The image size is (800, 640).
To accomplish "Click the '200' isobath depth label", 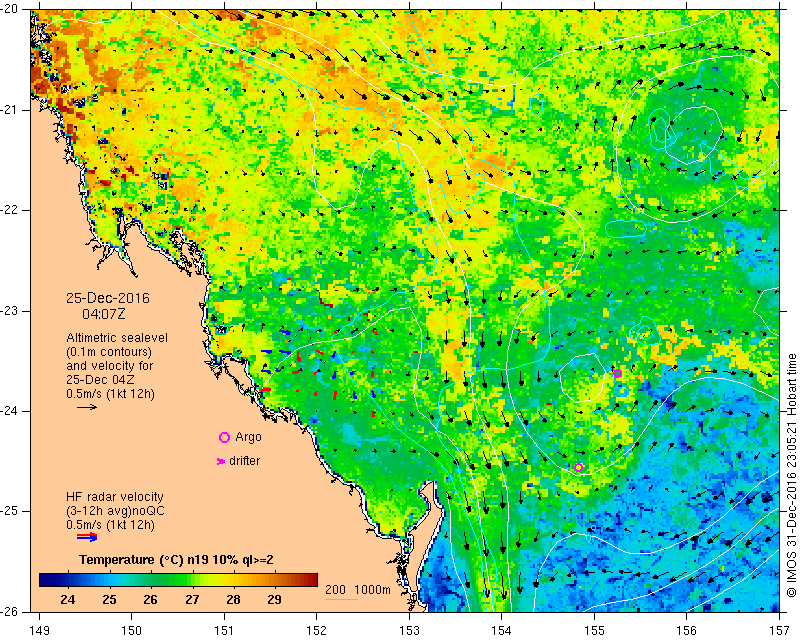I will click(x=336, y=590).
